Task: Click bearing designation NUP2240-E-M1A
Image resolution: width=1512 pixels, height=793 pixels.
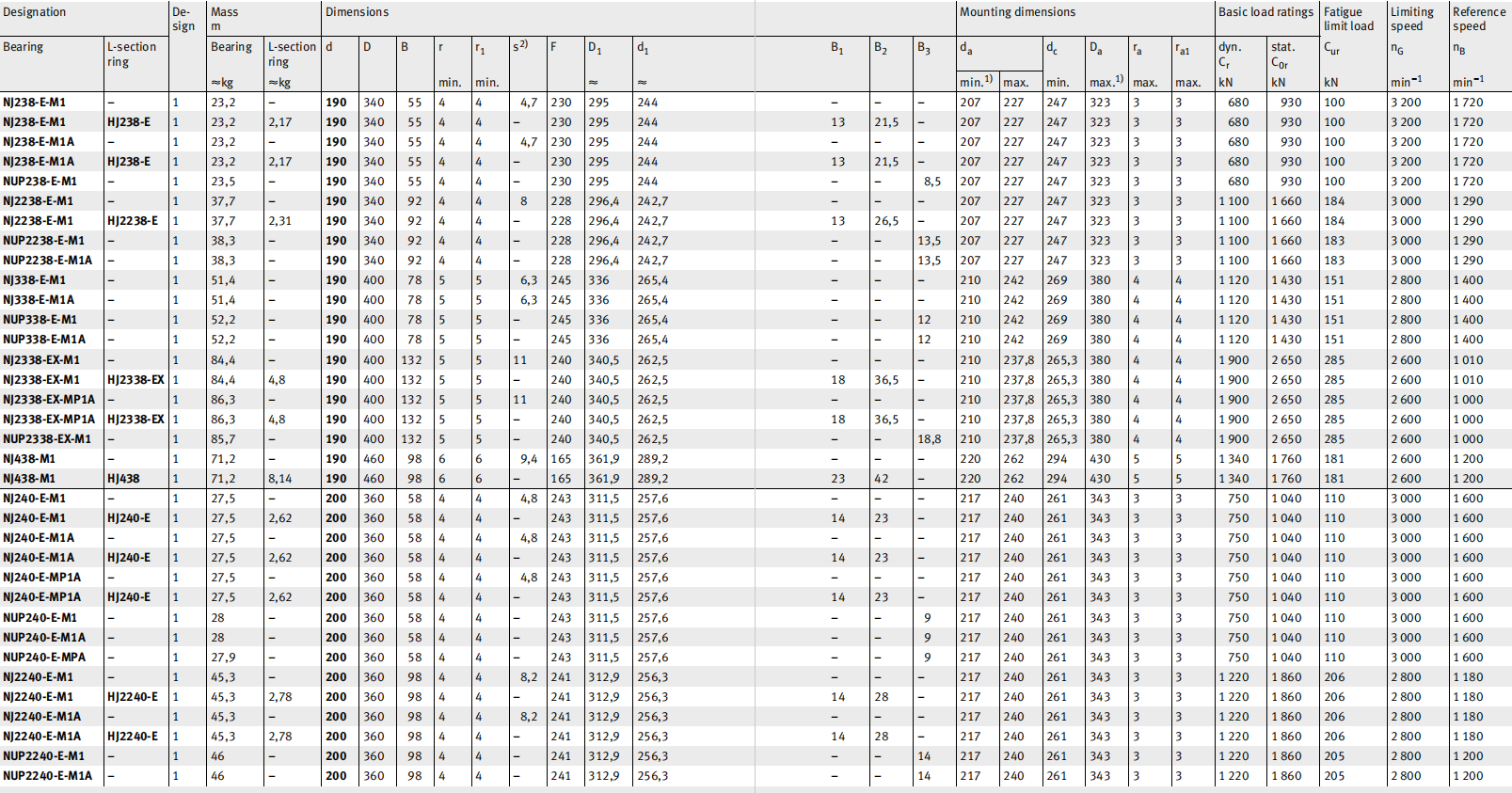Action: tap(48, 776)
